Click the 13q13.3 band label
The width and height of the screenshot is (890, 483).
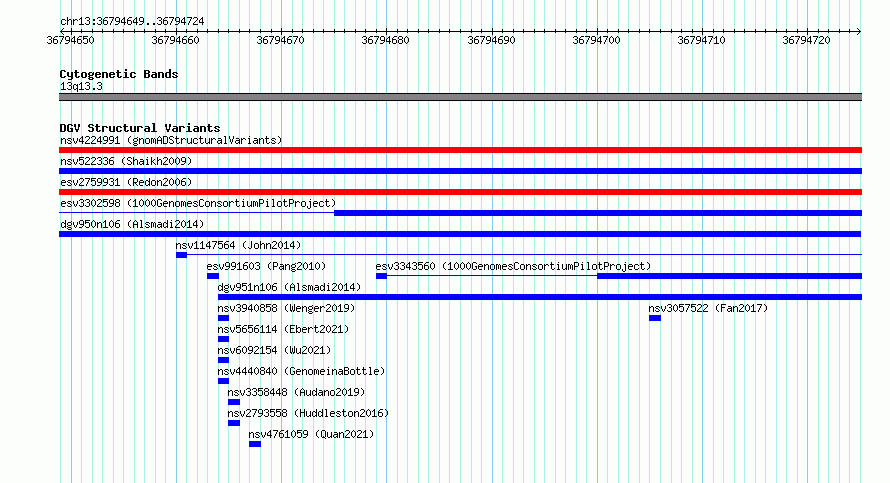point(81,86)
